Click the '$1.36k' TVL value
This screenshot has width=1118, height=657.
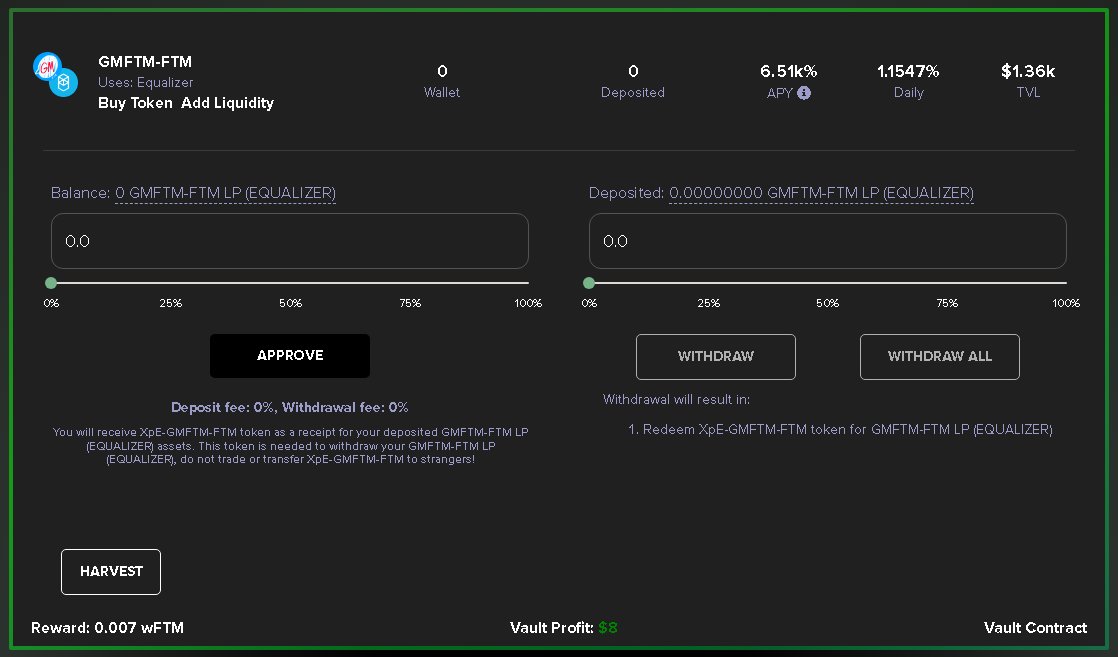[1028, 71]
